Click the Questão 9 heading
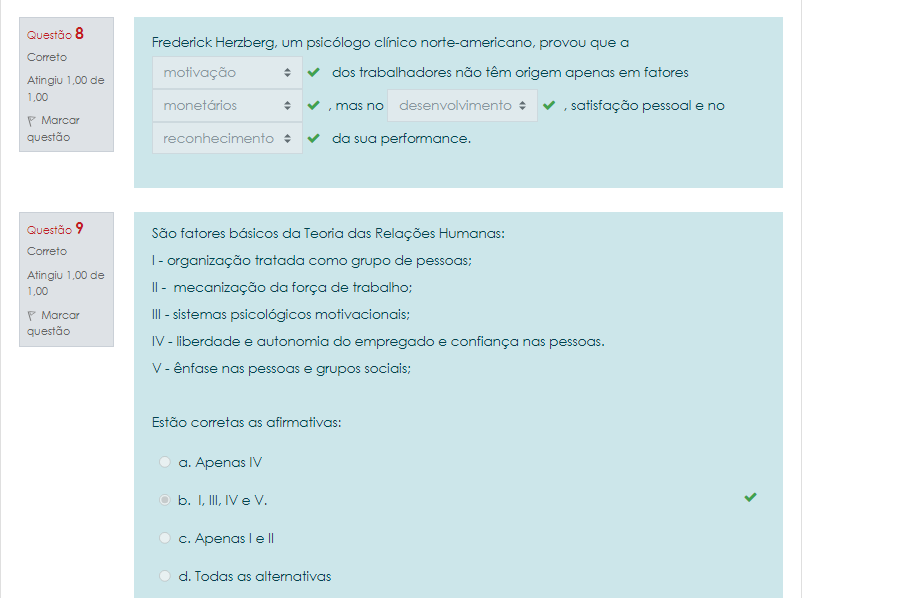This screenshot has height=598, width=906. click(x=55, y=229)
